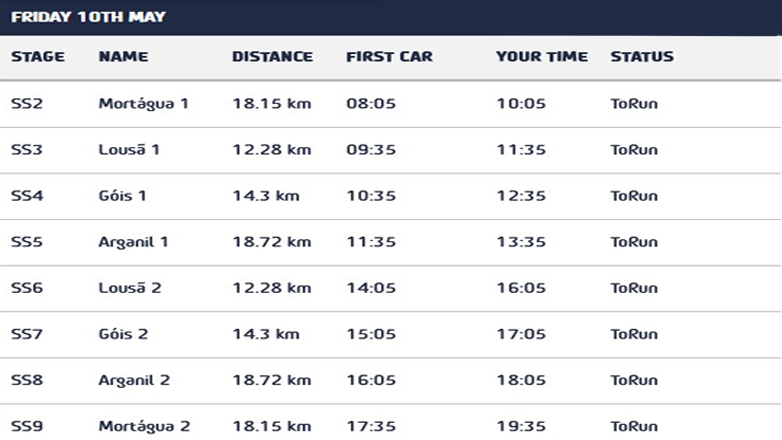Select the 09:35 first car time
The width and height of the screenshot is (782, 440).
coord(371,150)
